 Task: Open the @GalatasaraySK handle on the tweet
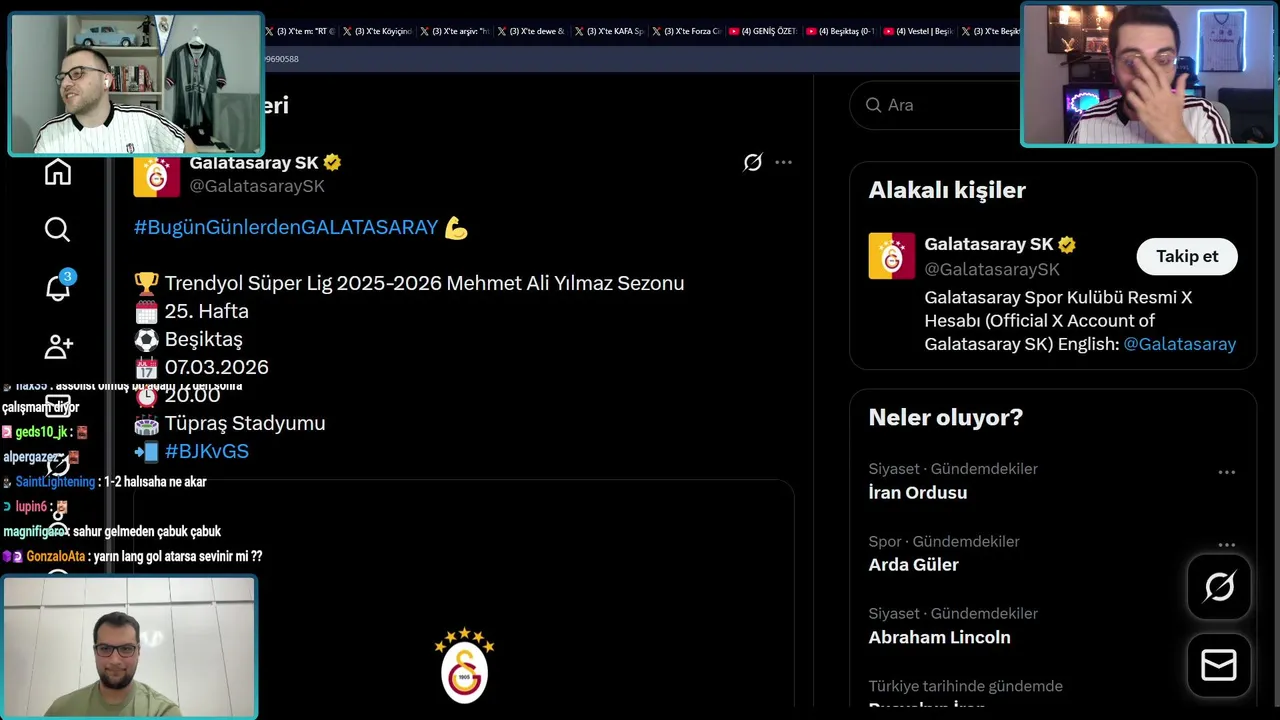[x=257, y=186]
